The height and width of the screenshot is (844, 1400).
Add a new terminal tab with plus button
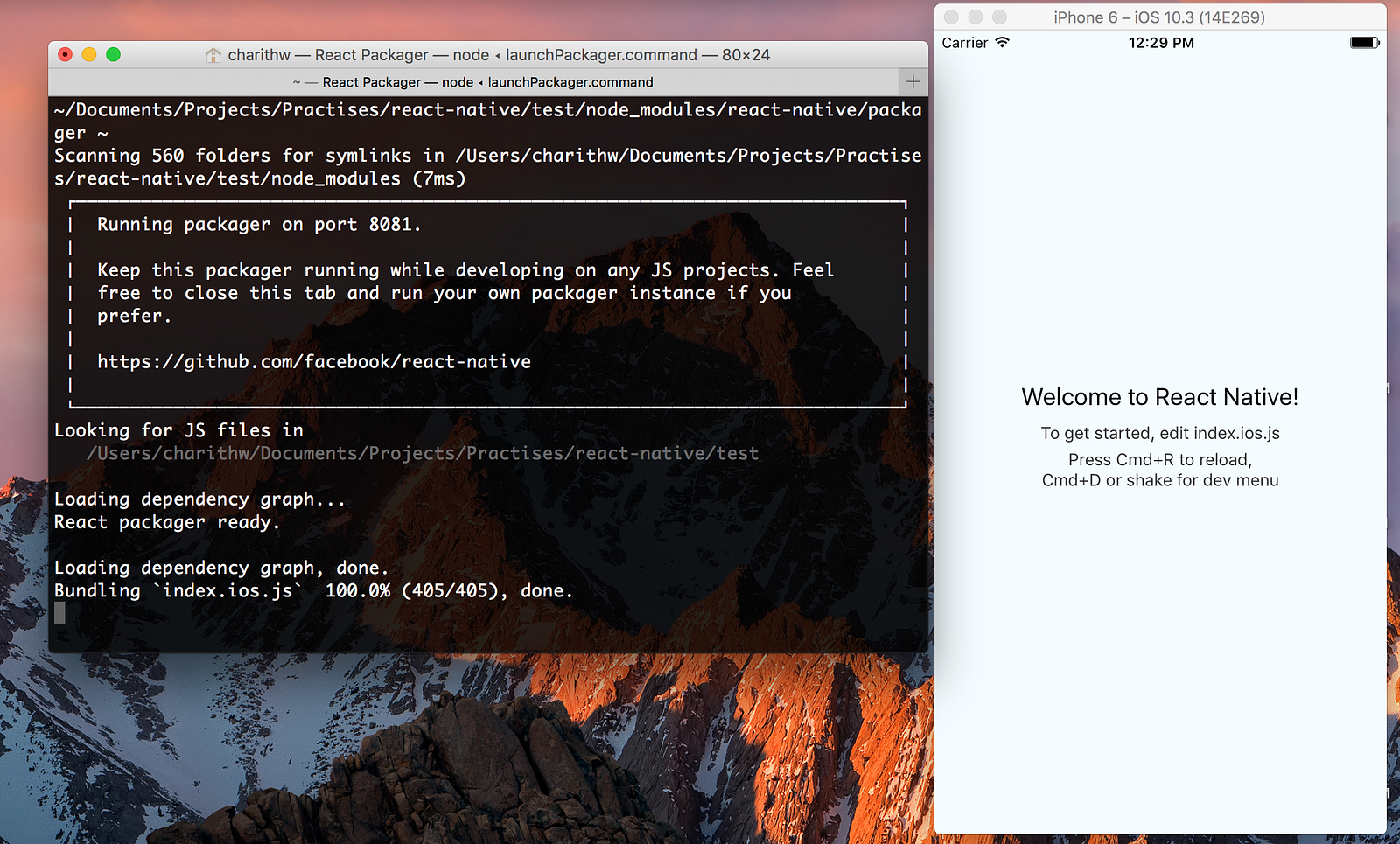click(913, 81)
